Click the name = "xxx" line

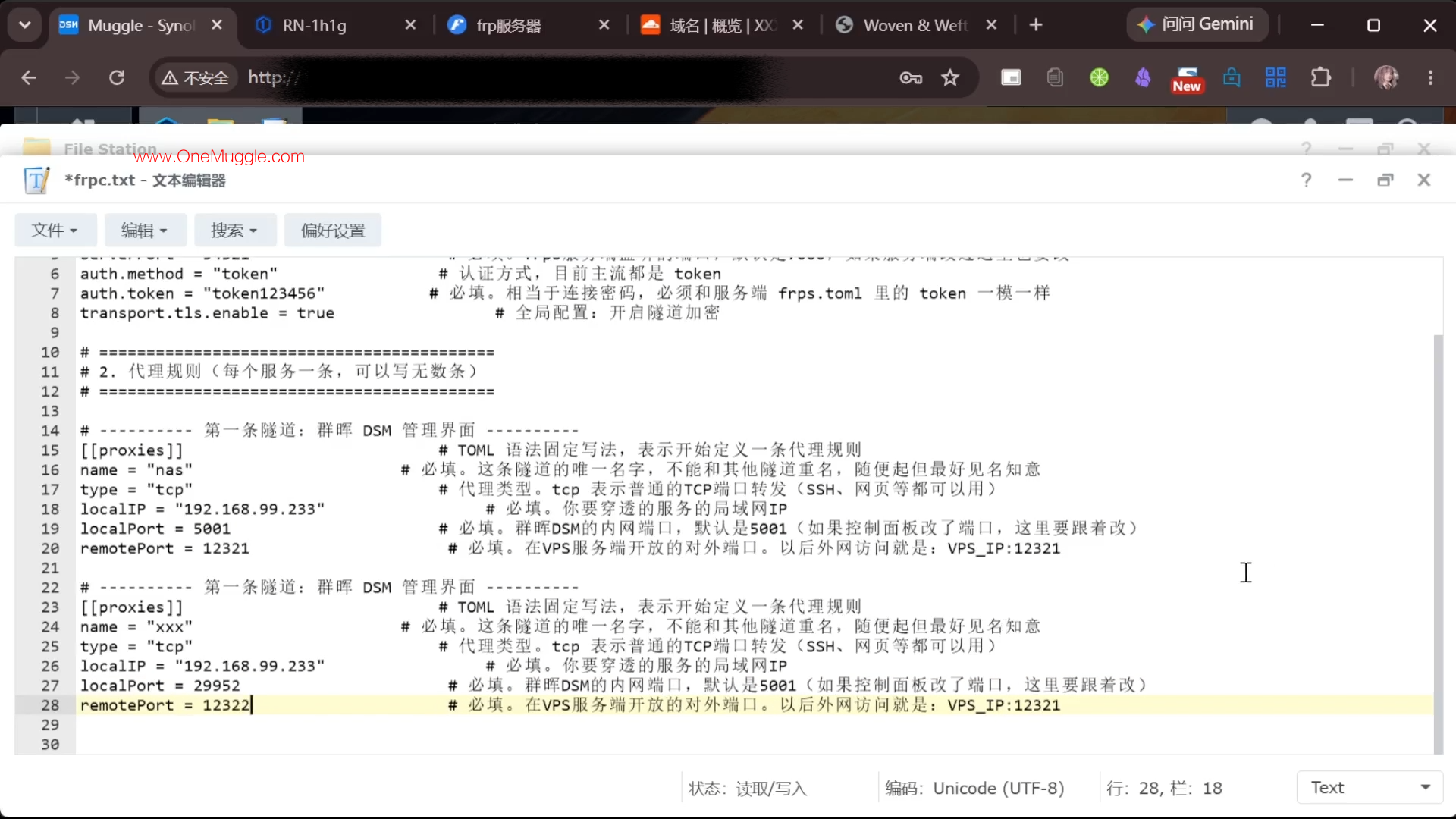[136, 627]
